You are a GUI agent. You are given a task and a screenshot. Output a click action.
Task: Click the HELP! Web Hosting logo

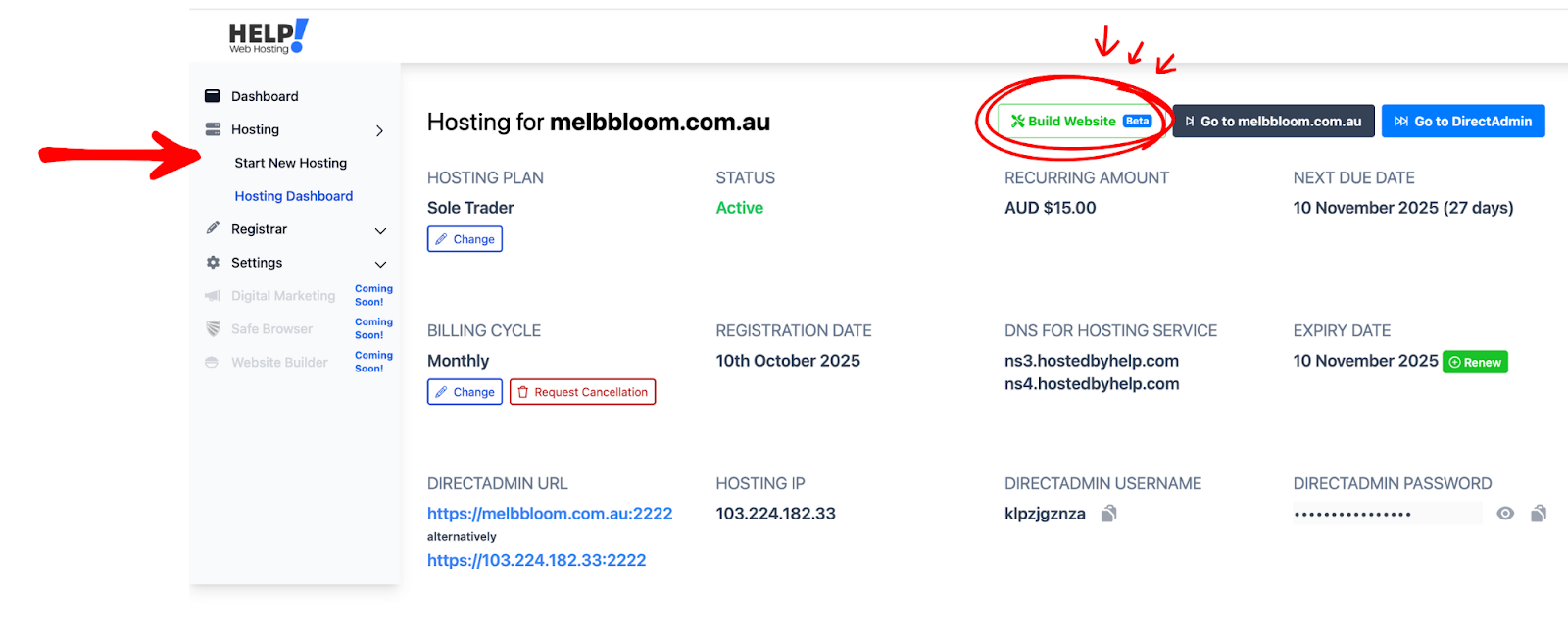[268, 36]
